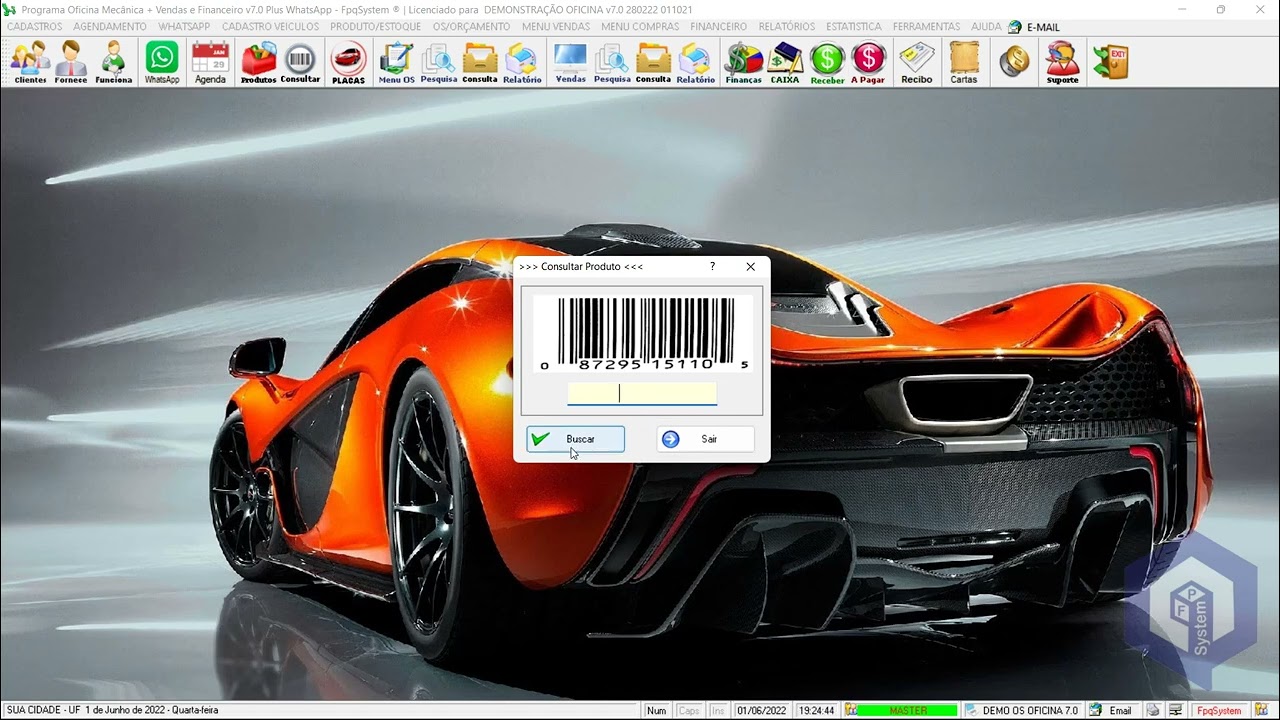Open the AGENDAMENTO menu
The width and height of the screenshot is (1280, 720).
pyautogui.click(x=110, y=27)
